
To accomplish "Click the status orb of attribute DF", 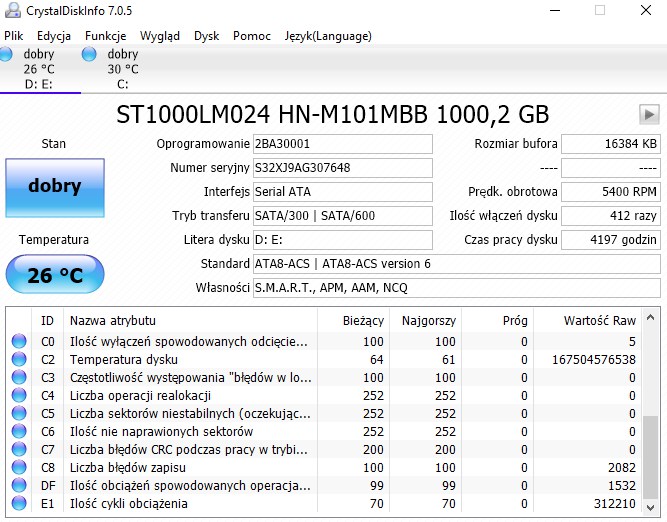I will pos(19,485).
